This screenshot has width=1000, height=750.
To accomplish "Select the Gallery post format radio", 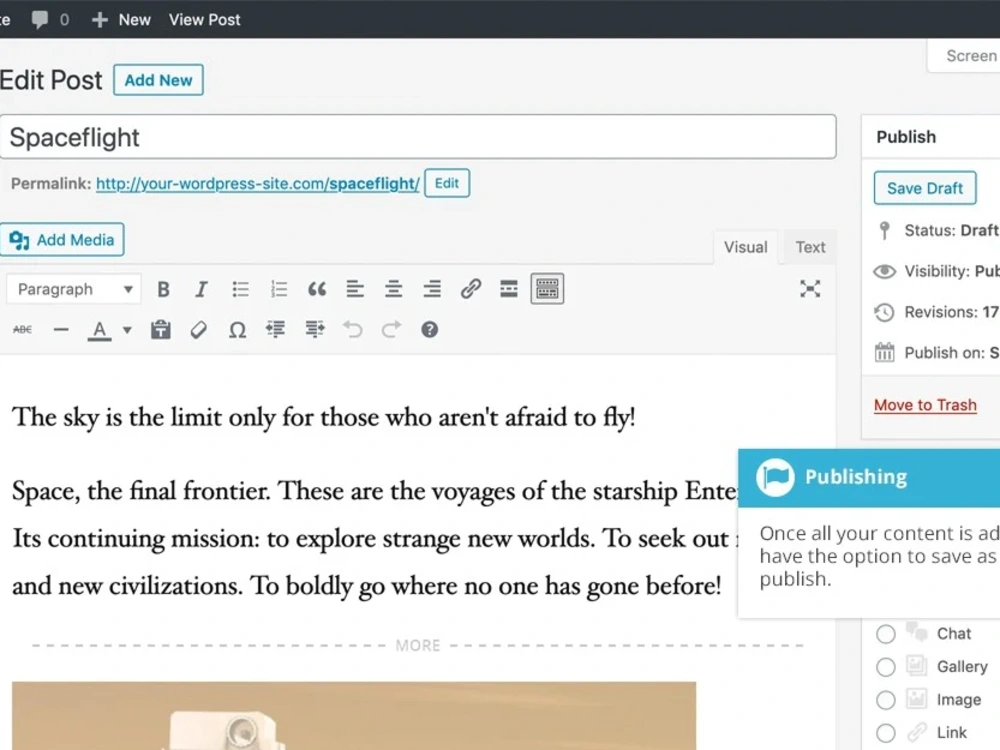I will pos(885,667).
